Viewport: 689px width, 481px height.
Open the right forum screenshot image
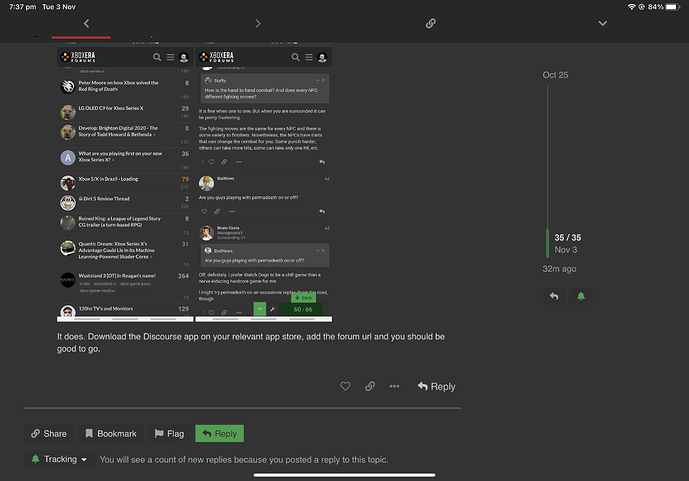pos(264,182)
